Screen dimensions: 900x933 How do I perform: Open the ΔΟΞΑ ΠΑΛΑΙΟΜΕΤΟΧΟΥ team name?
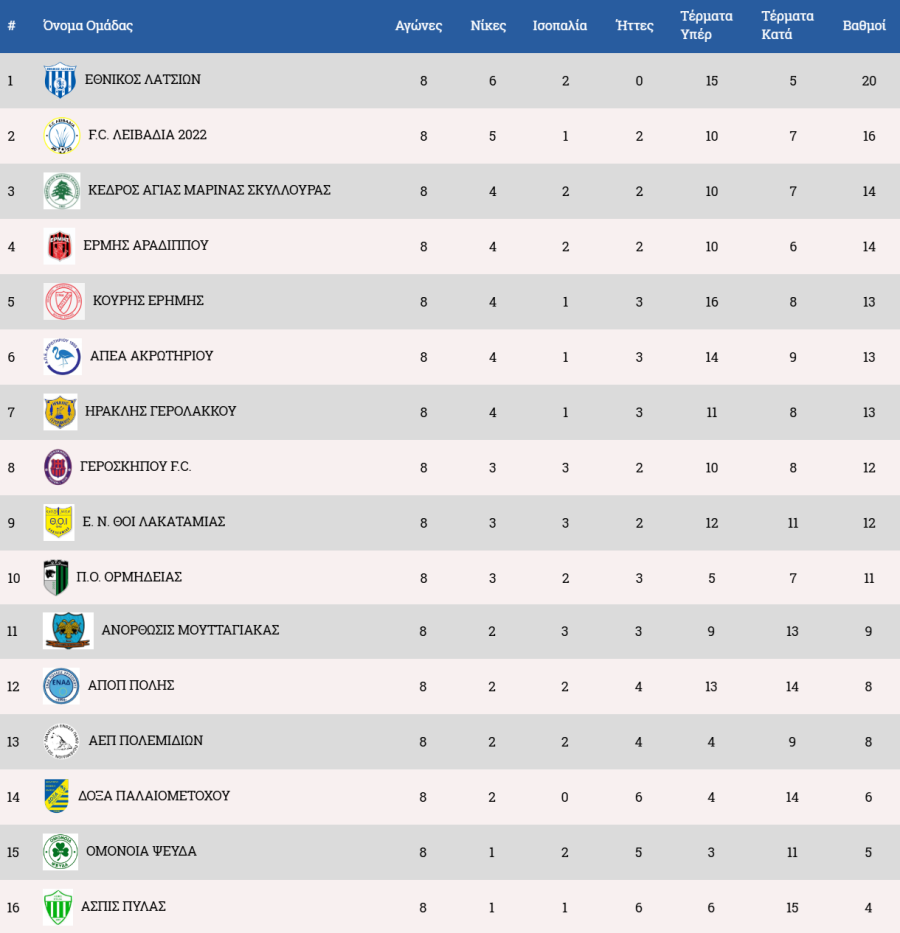(154, 796)
